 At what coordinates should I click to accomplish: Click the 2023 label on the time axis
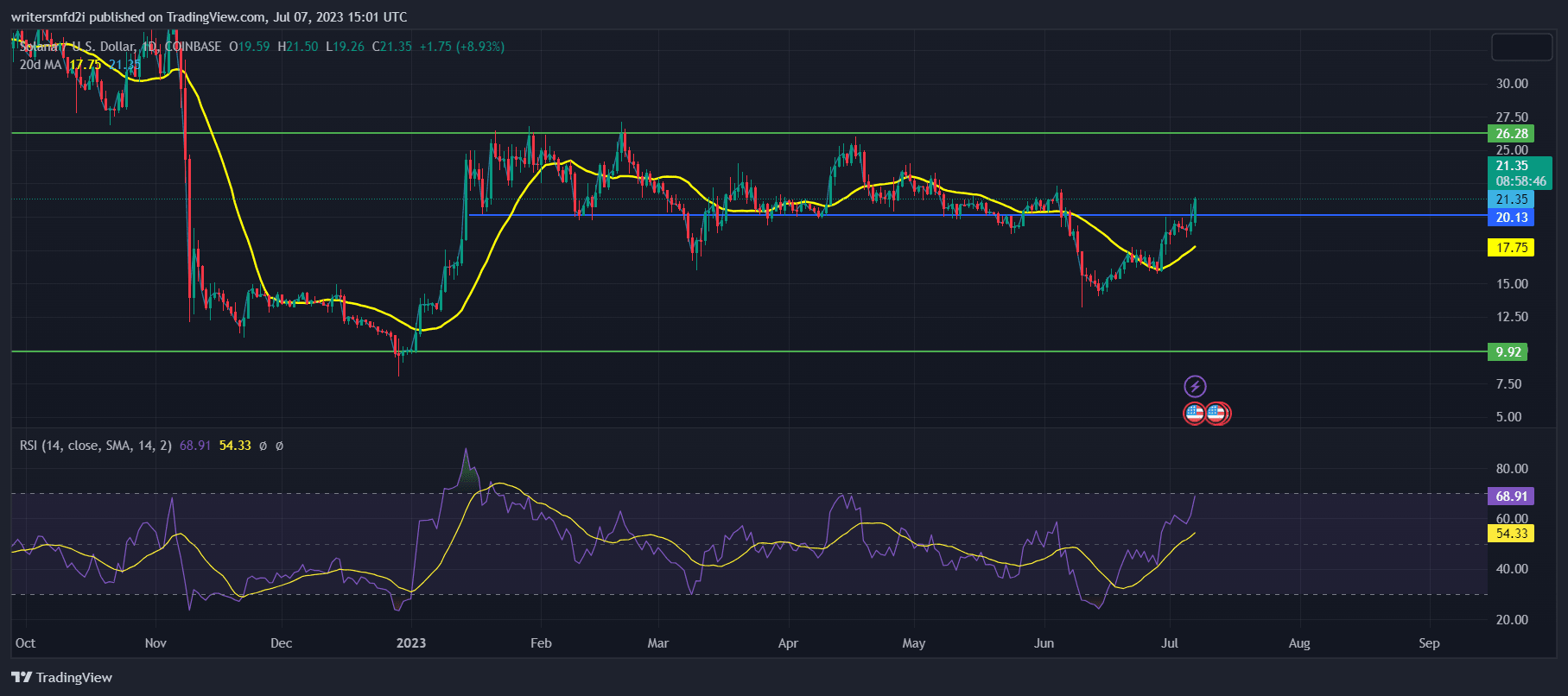(x=410, y=643)
